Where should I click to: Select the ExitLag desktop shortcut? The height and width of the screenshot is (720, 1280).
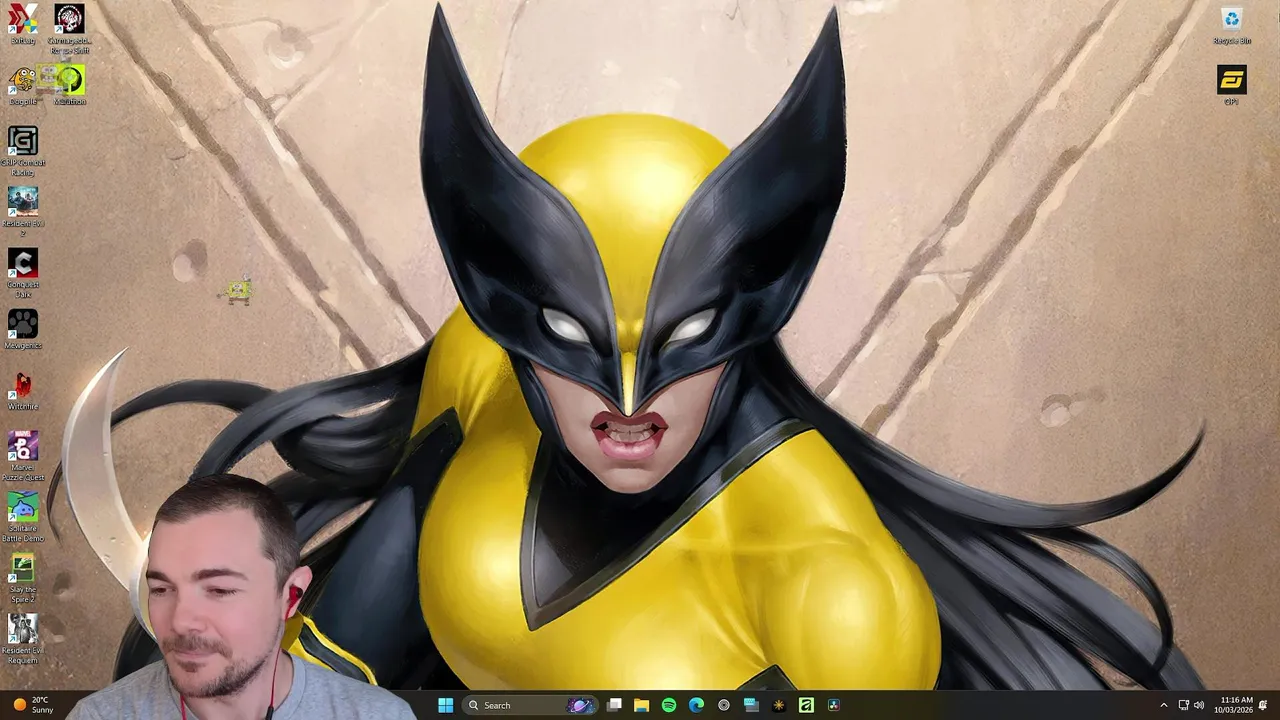22,24
